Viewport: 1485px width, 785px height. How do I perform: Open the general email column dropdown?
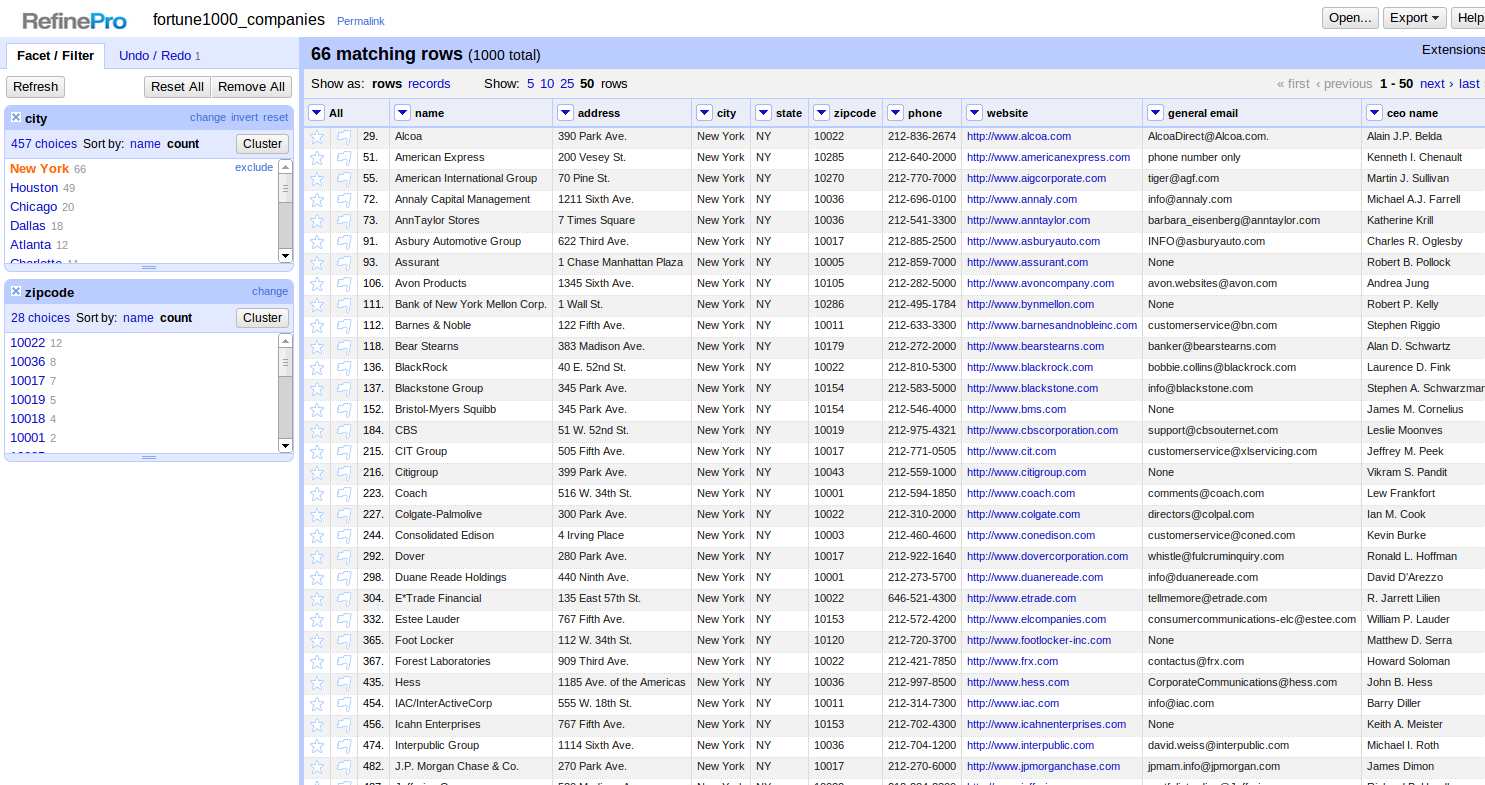[1155, 113]
